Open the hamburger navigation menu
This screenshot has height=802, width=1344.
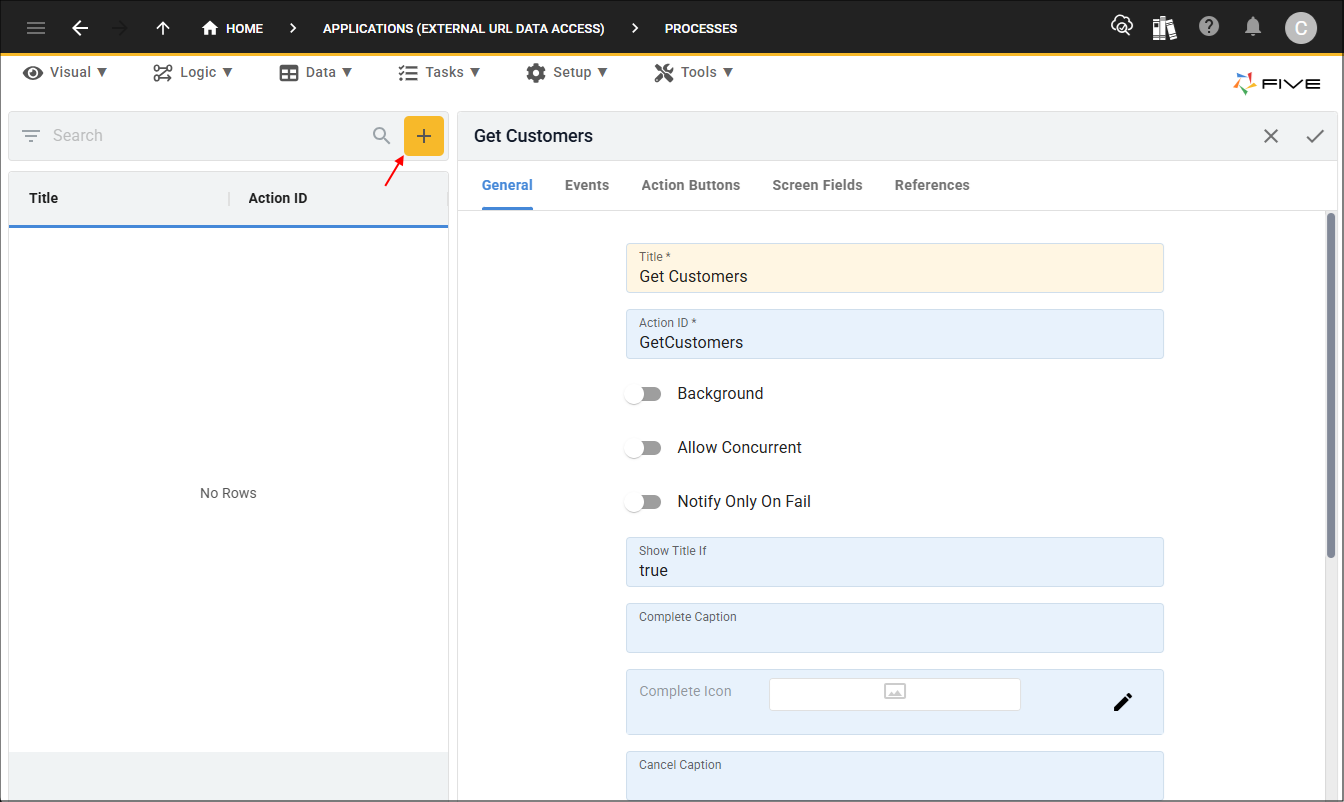36,28
